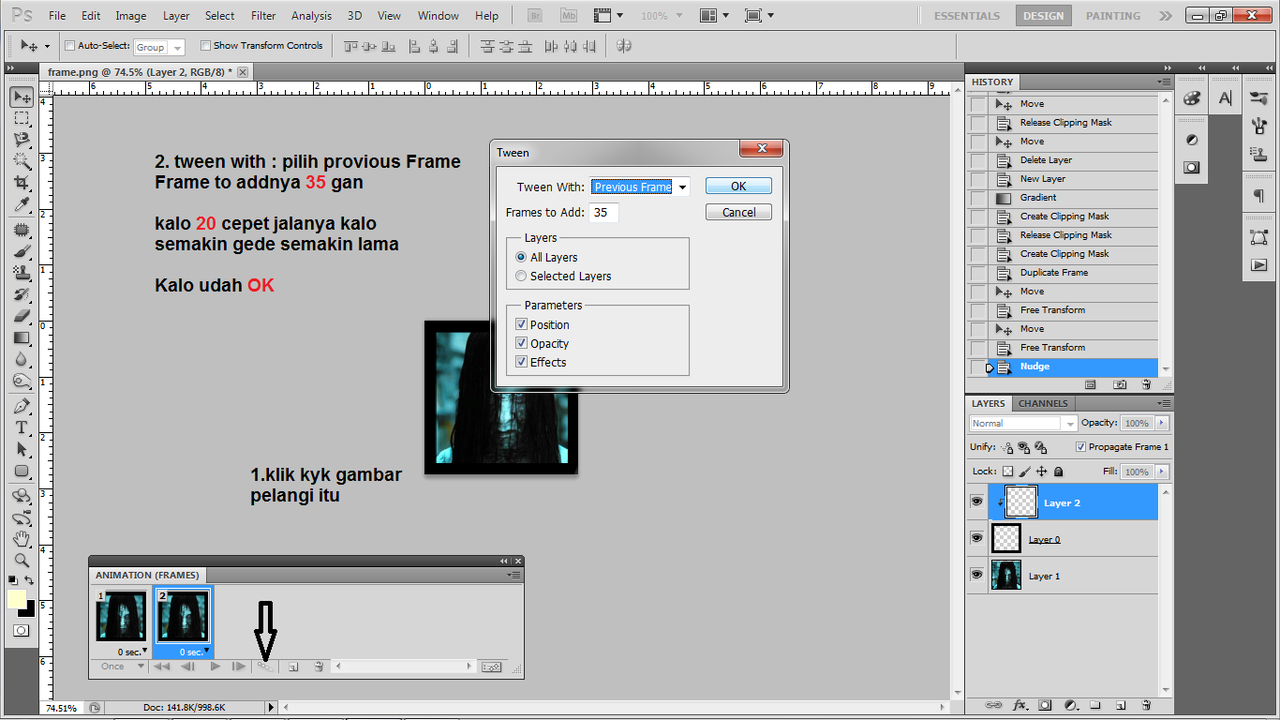
Task: Click the Duplicate selected frames icon
Action: coord(292,666)
